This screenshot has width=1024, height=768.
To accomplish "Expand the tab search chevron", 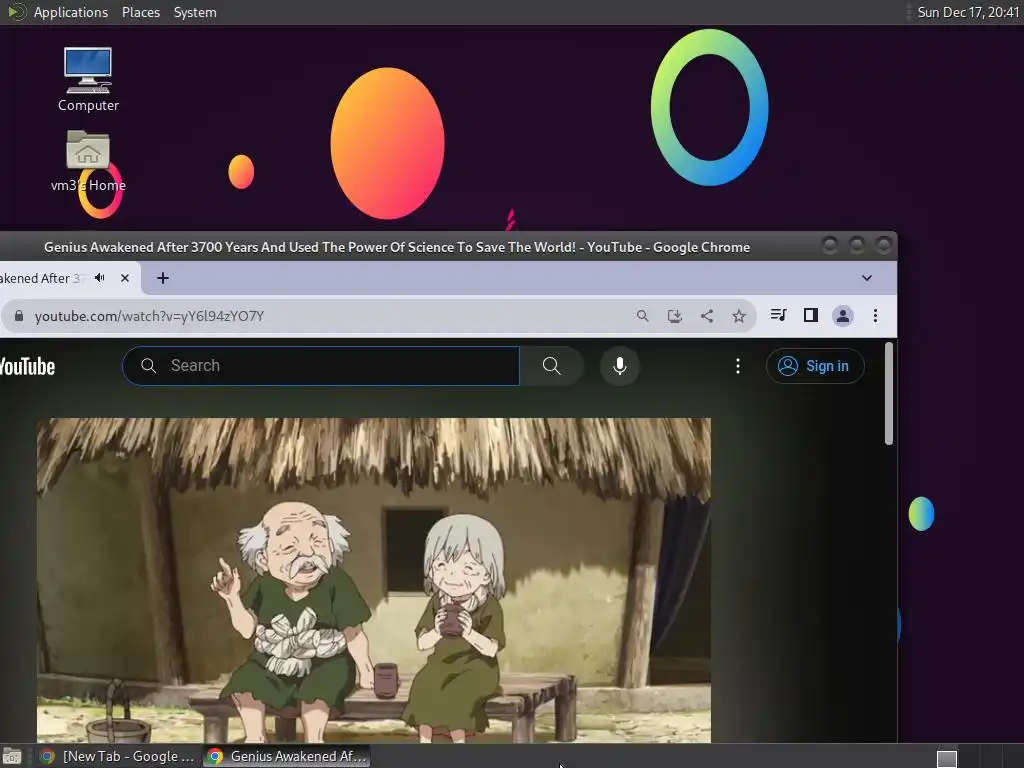I will click(867, 278).
